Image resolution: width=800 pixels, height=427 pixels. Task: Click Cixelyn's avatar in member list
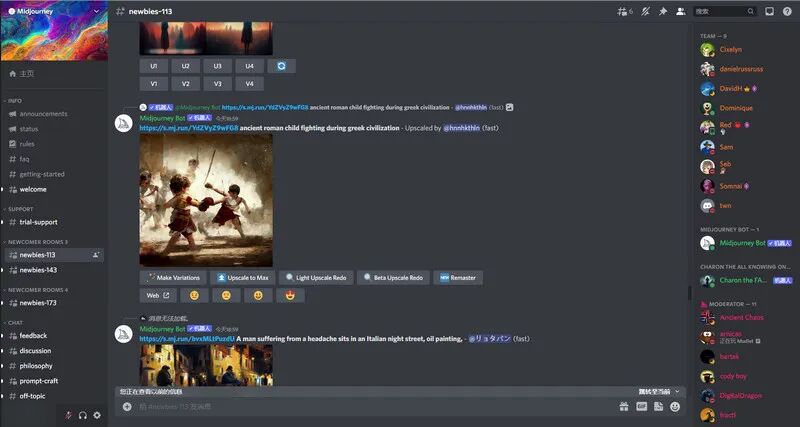[707, 49]
